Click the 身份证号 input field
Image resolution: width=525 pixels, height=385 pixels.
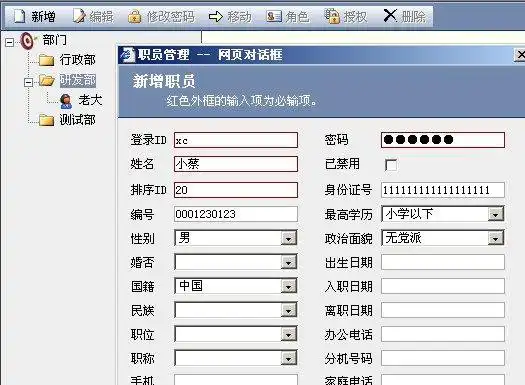pyautogui.click(x=443, y=190)
